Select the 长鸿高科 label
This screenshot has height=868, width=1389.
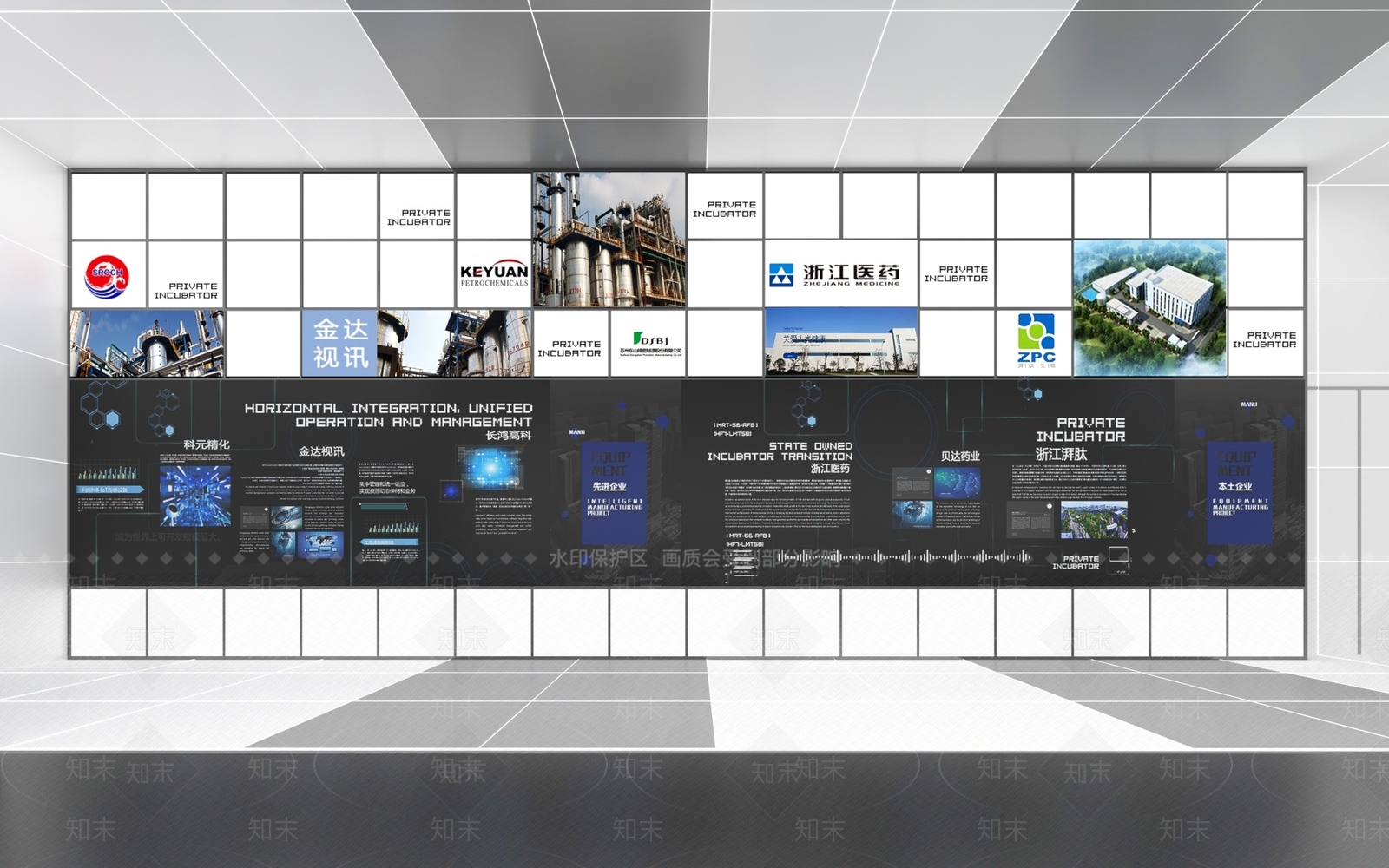tap(508, 436)
